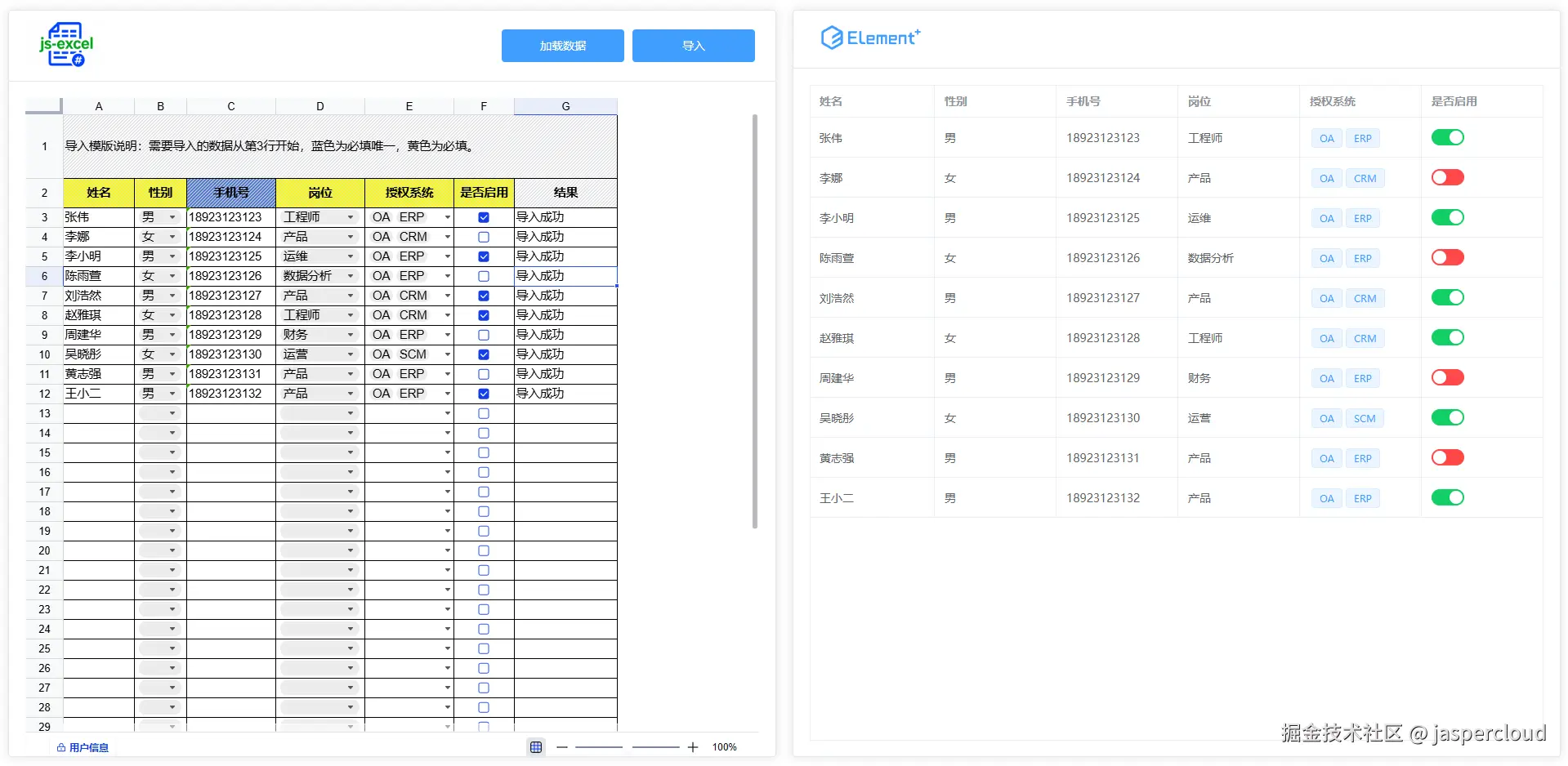Select spreadsheet column C header
Screen dimensions: 1568x766
tap(231, 106)
